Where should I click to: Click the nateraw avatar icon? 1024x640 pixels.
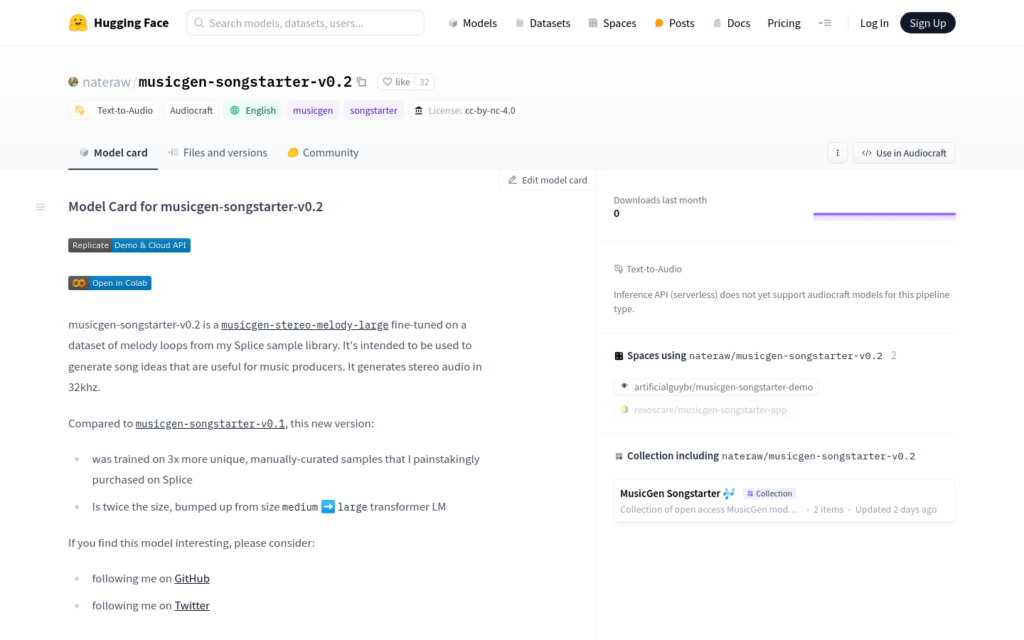click(73, 82)
